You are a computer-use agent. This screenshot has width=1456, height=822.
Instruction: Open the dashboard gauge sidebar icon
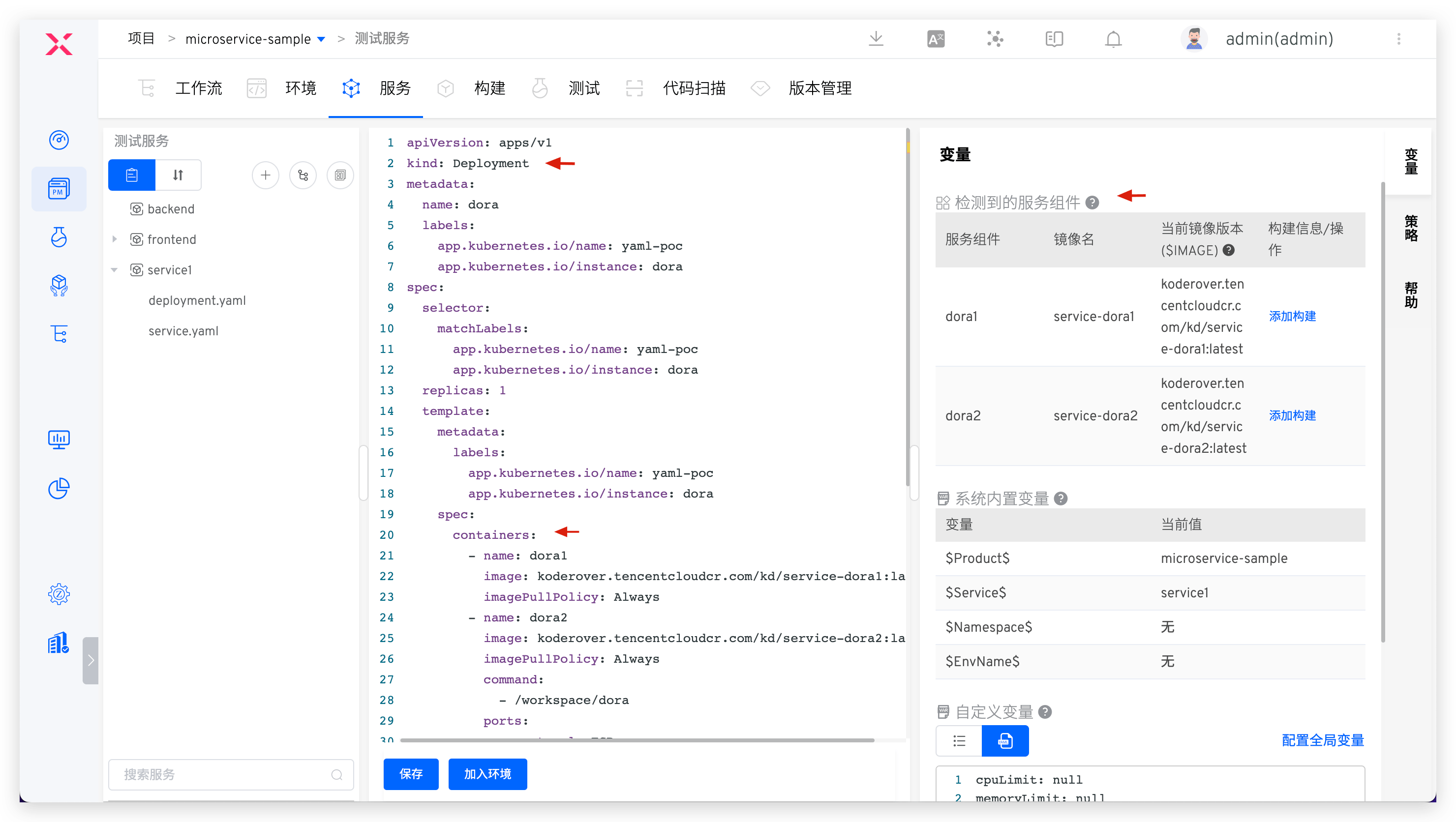[x=59, y=140]
